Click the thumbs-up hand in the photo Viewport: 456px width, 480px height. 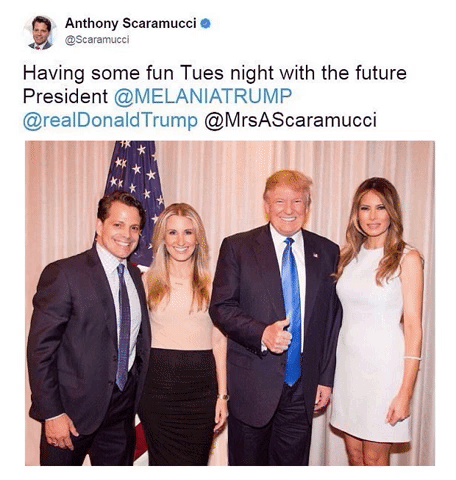click(x=277, y=336)
